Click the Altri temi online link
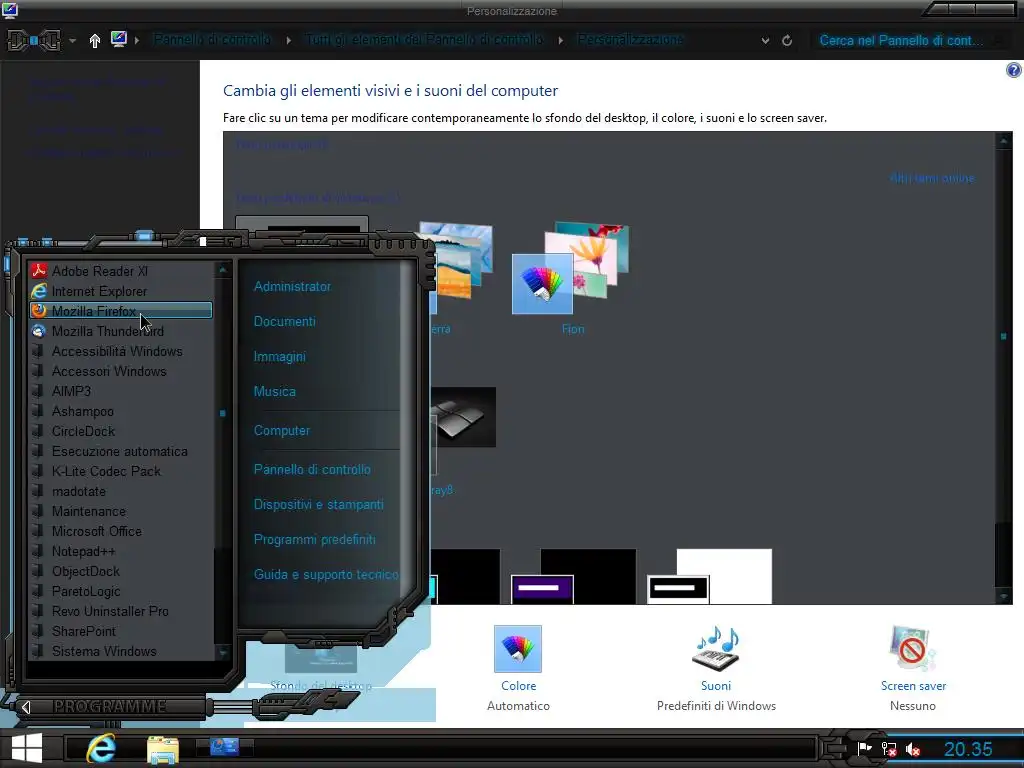Image resolution: width=1024 pixels, height=768 pixels. tap(932, 178)
